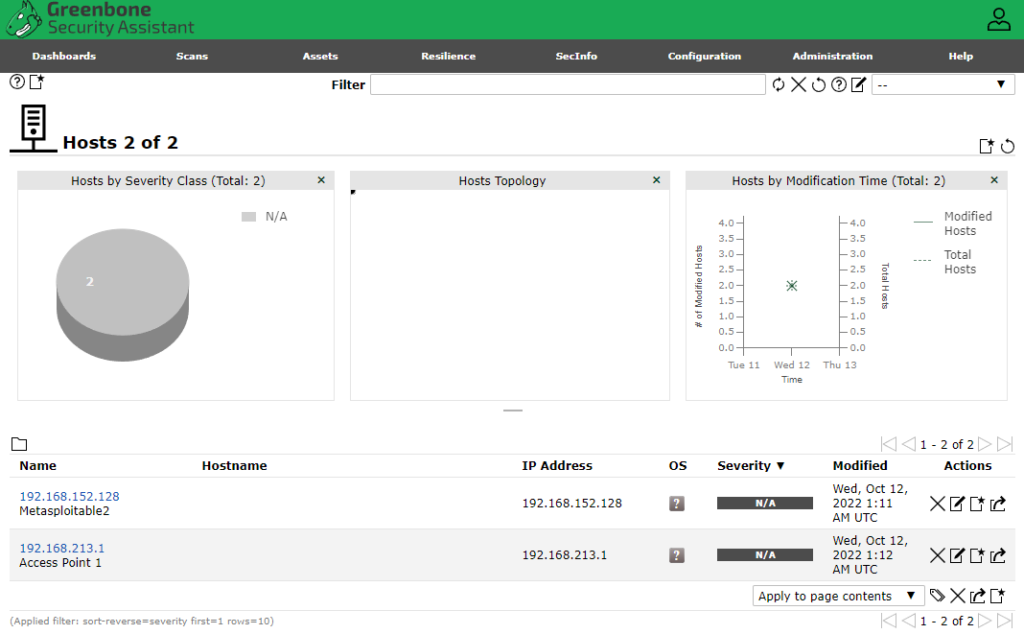Viewport: 1024px width, 634px height.
Task: Sort by OS column header
Action: coord(678,466)
